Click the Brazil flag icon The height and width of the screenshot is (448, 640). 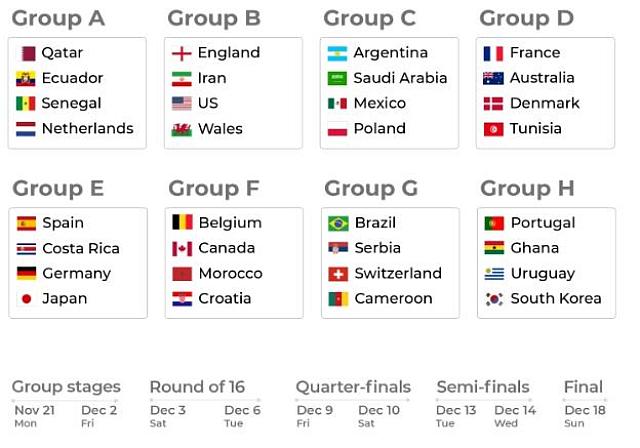(x=338, y=223)
